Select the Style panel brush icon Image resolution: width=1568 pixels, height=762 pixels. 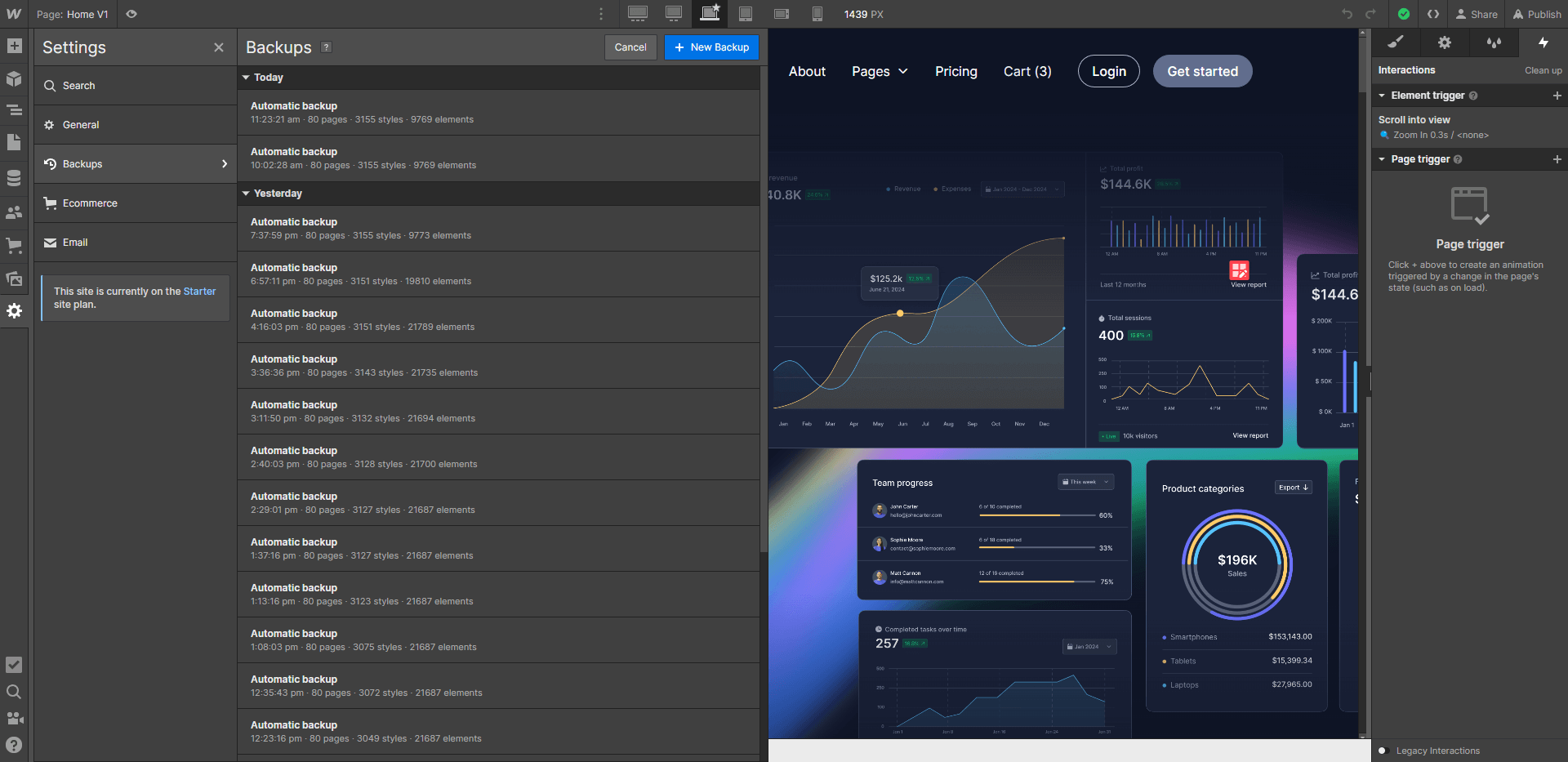1396,42
